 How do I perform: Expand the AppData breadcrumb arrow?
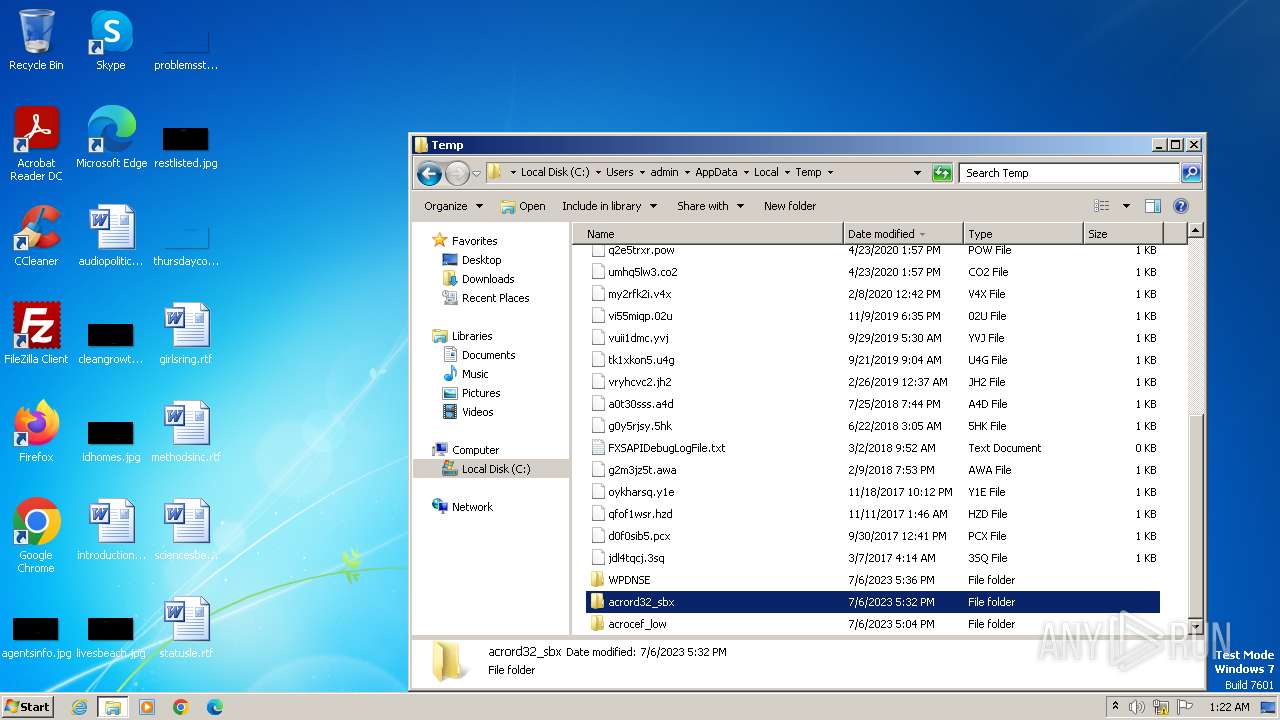pyautogui.click(x=746, y=173)
